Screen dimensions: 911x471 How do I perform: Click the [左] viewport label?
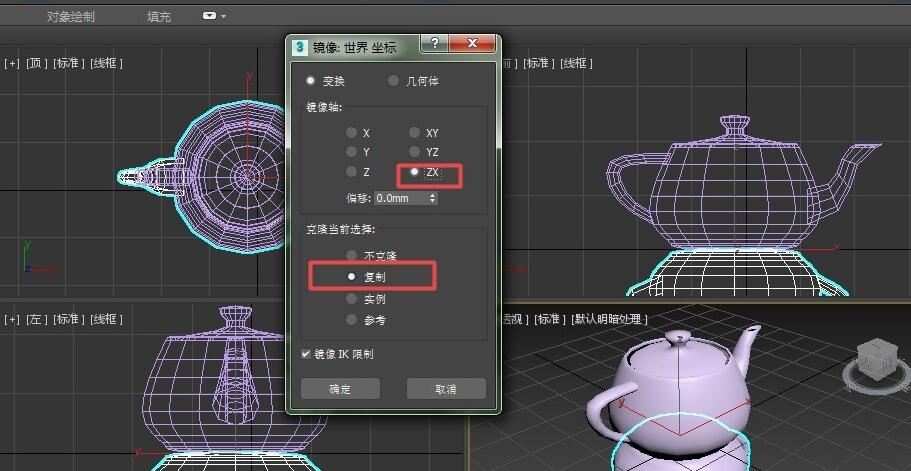(37, 319)
